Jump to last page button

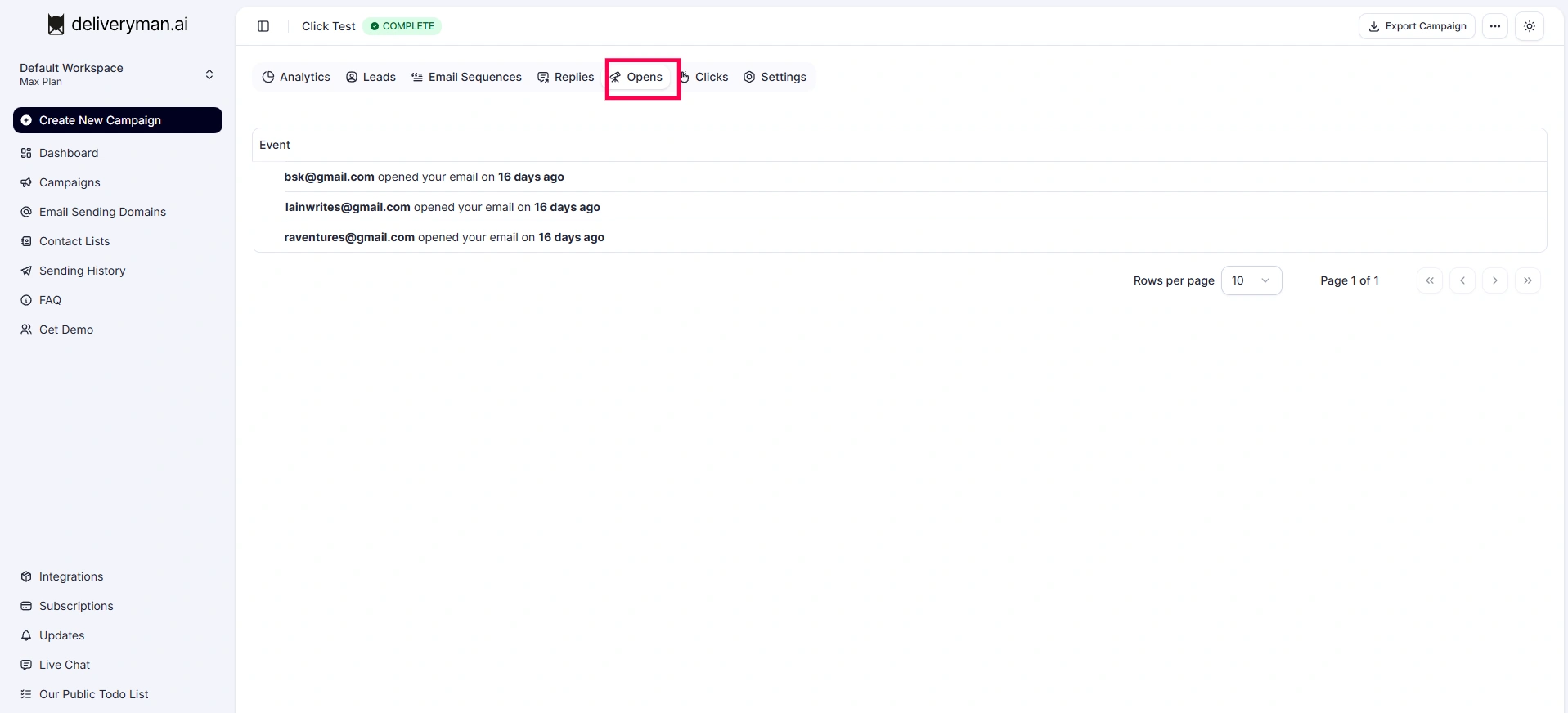tap(1527, 280)
